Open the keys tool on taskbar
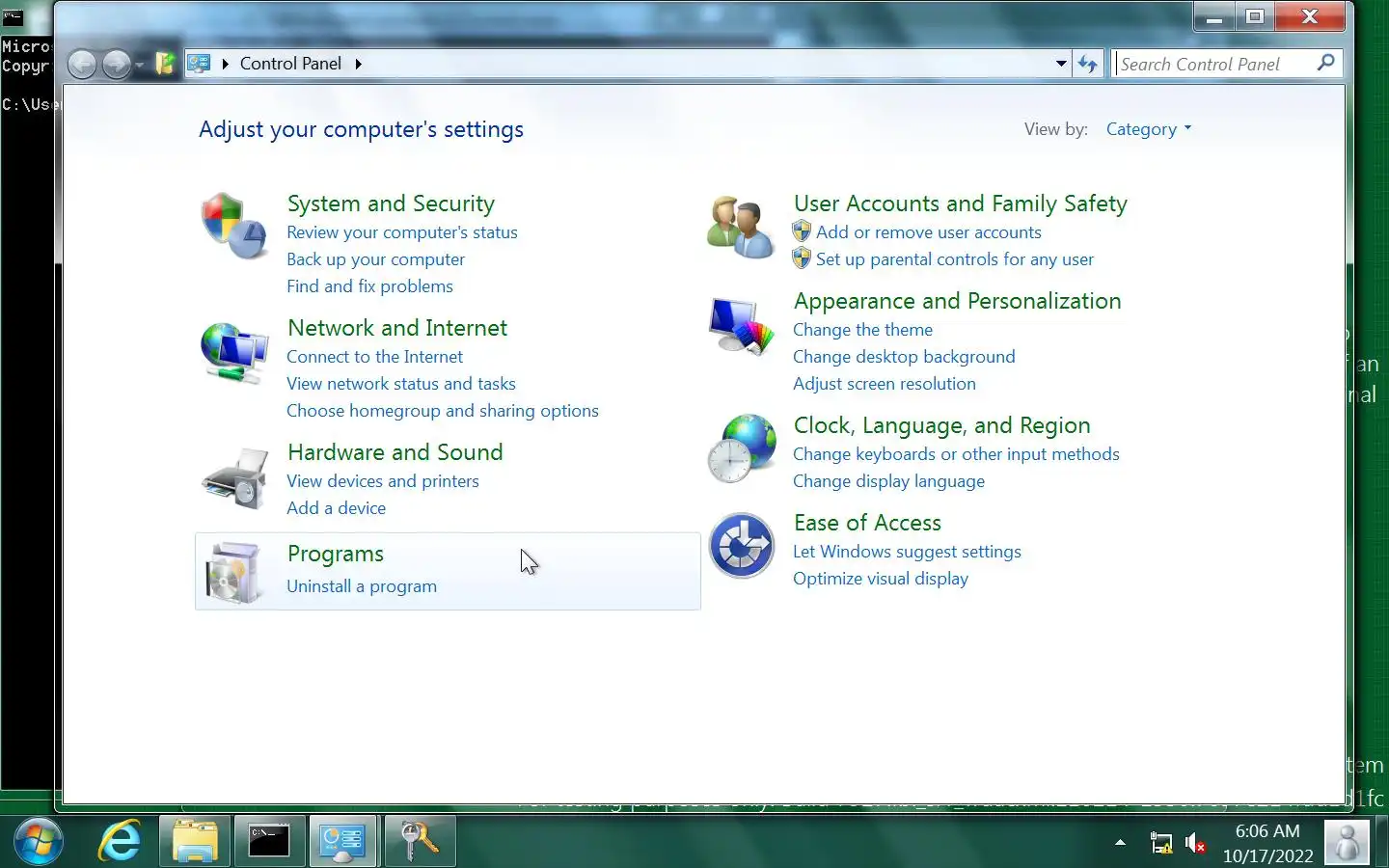 tap(419, 842)
